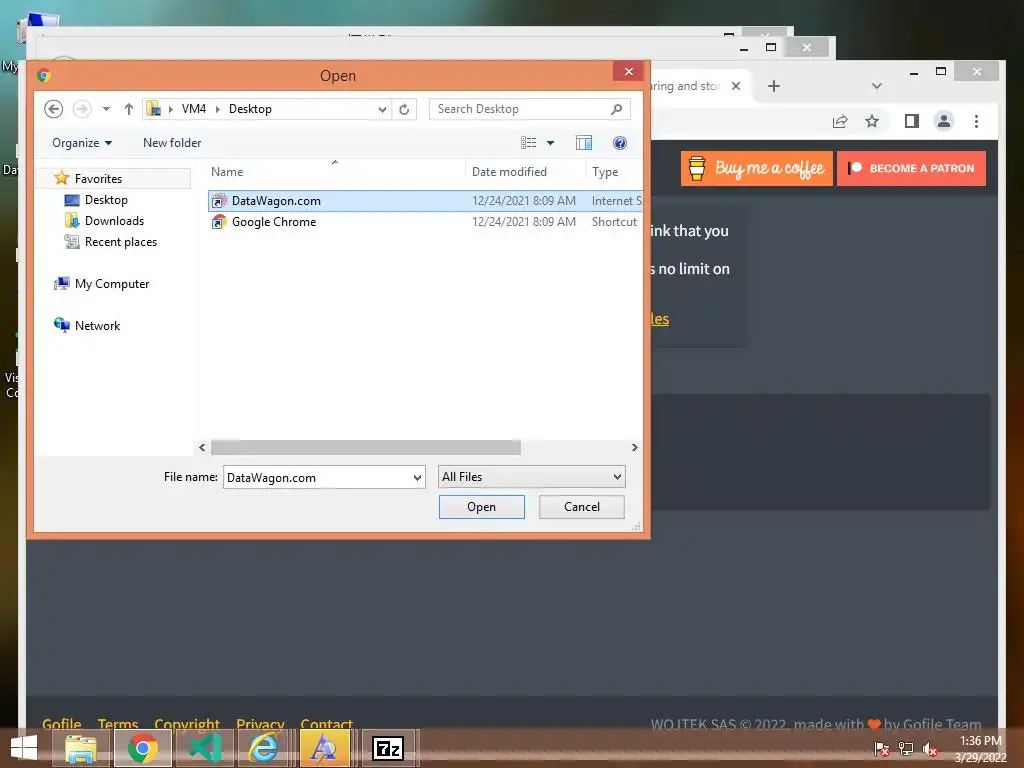Open Chrome tab search chevron

877,86
